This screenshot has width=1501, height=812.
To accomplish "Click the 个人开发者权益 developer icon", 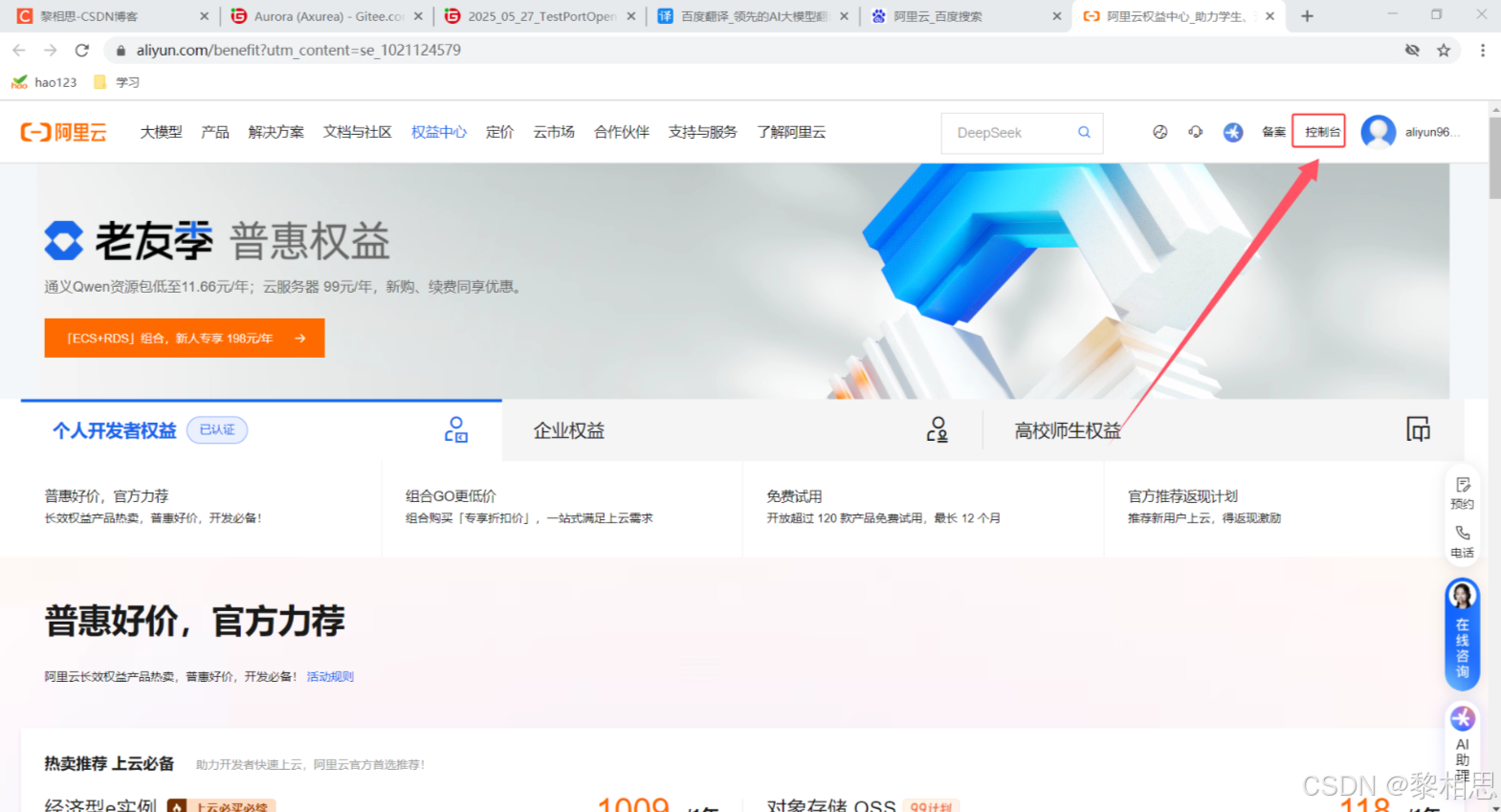I will point(456,430).
